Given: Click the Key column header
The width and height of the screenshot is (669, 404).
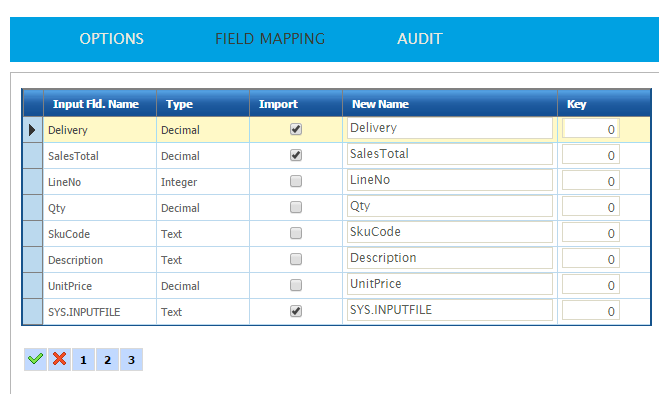Looking at the screenshot, I should point(577,104).
